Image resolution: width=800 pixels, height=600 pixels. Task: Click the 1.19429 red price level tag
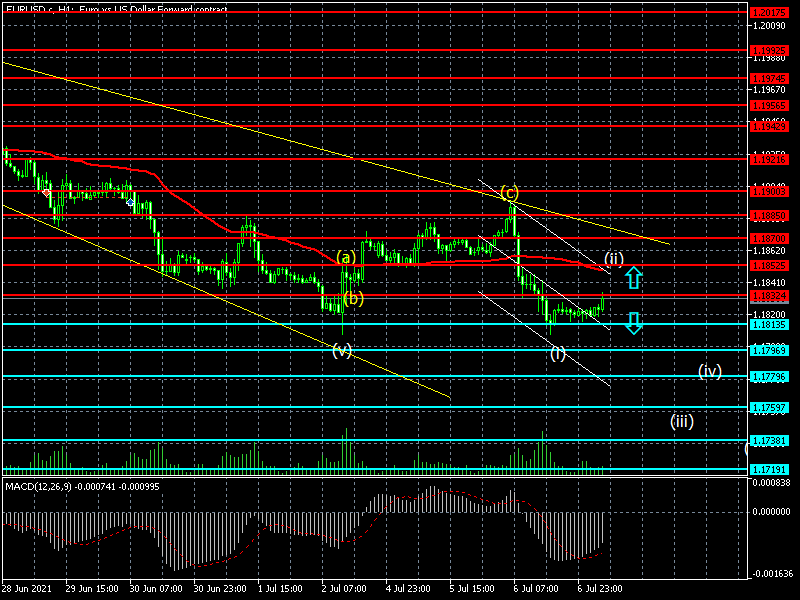(x=768, y=126)
